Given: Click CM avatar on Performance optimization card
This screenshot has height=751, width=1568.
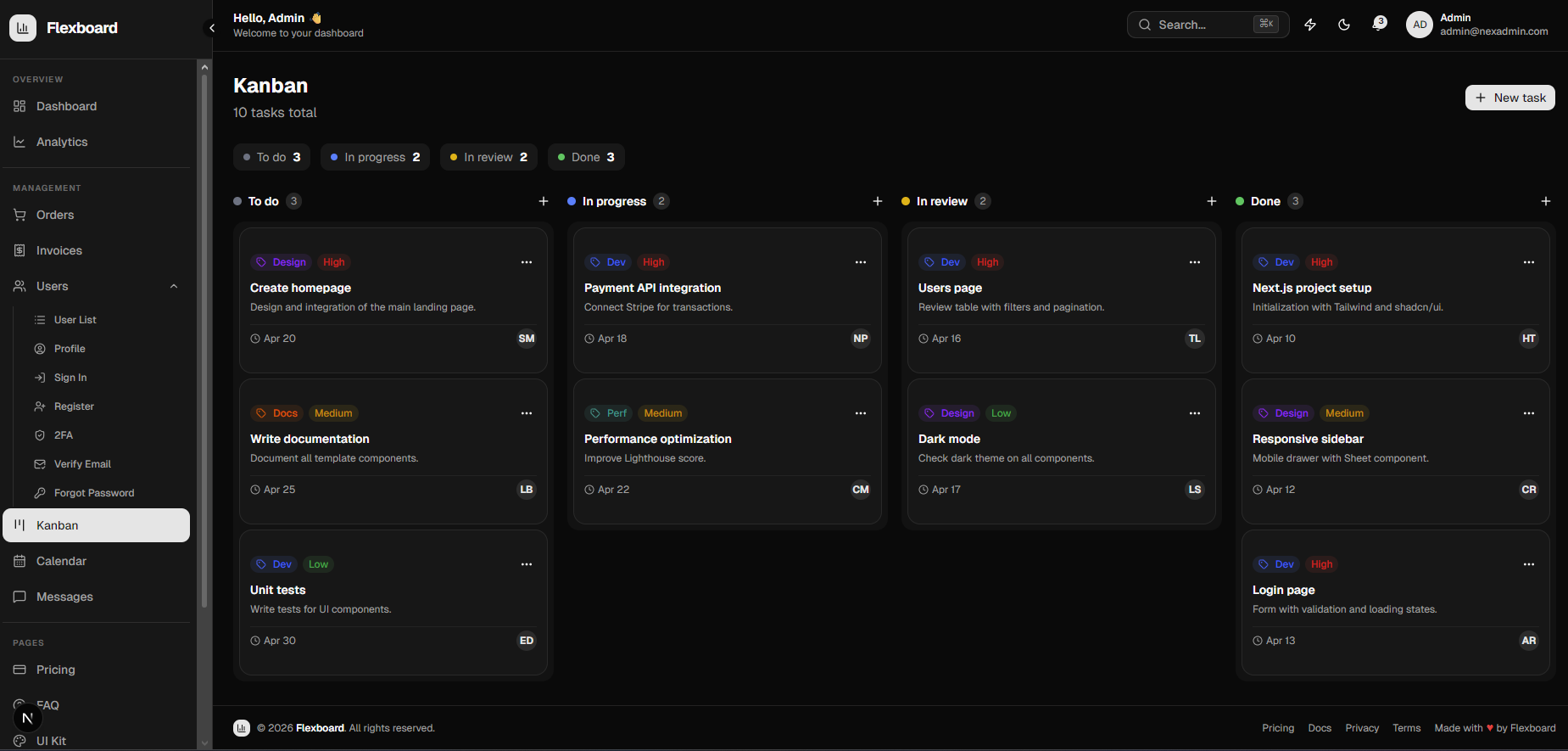Looking at the screenshot, I should coord(861,490).
